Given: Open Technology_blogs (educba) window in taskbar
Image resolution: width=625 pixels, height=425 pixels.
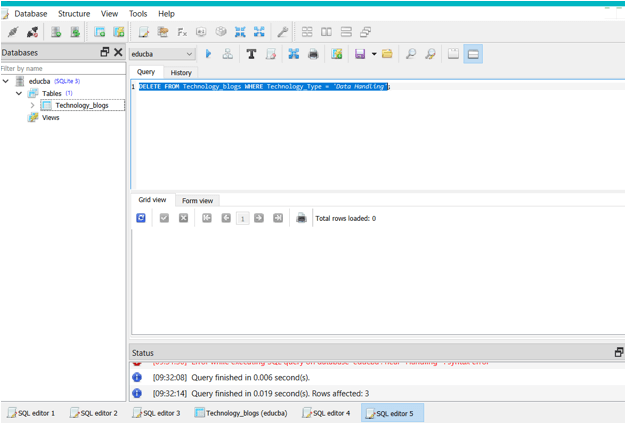Looking at the screenshot, I should pos(240,412).
